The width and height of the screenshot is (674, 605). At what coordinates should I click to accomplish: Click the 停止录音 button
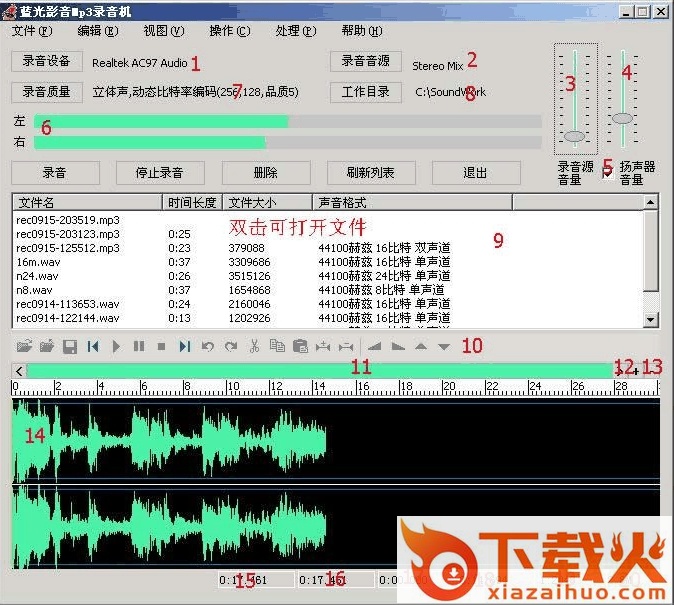[158, 172]
